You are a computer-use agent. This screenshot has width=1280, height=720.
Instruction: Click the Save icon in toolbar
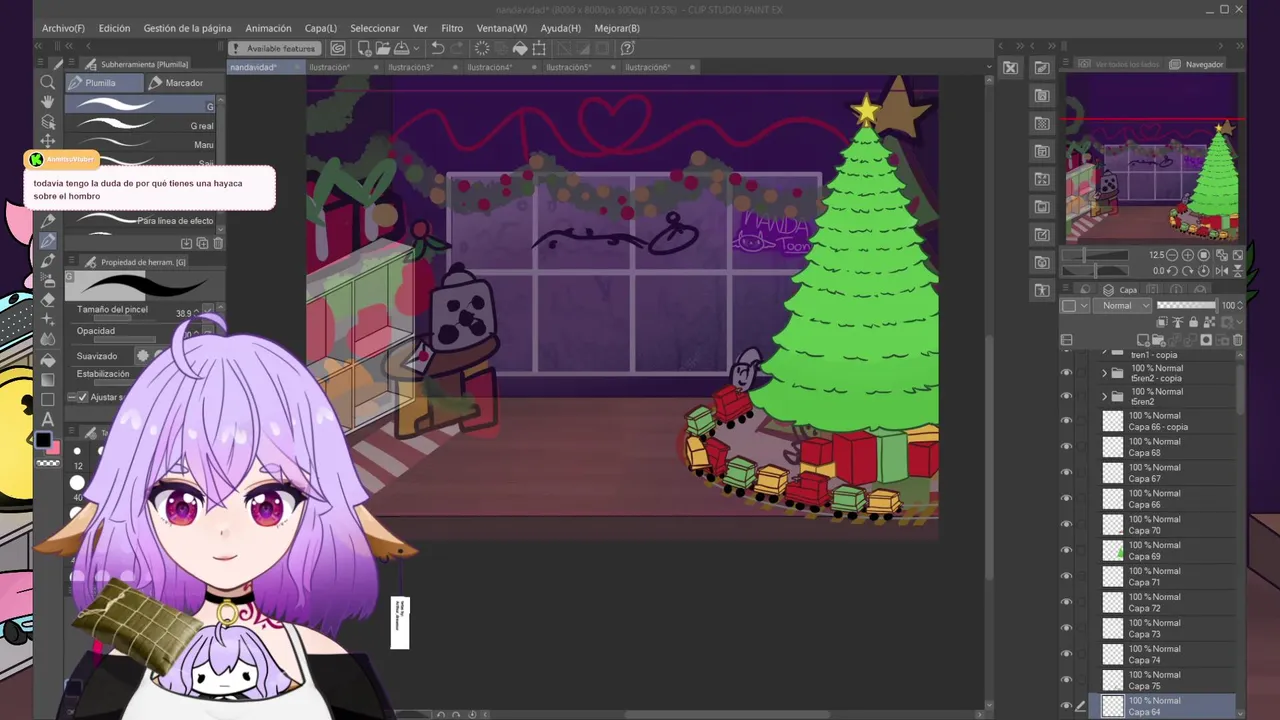401,48
